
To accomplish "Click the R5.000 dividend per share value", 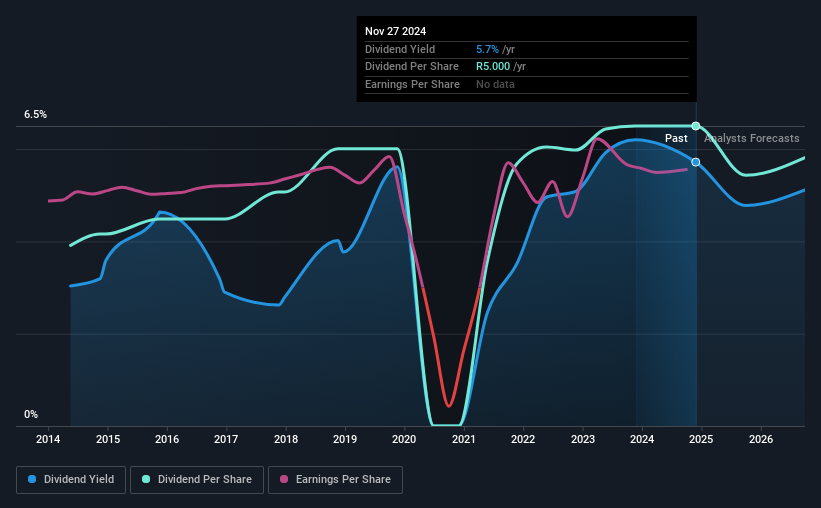I will click(x=493, y=67).
